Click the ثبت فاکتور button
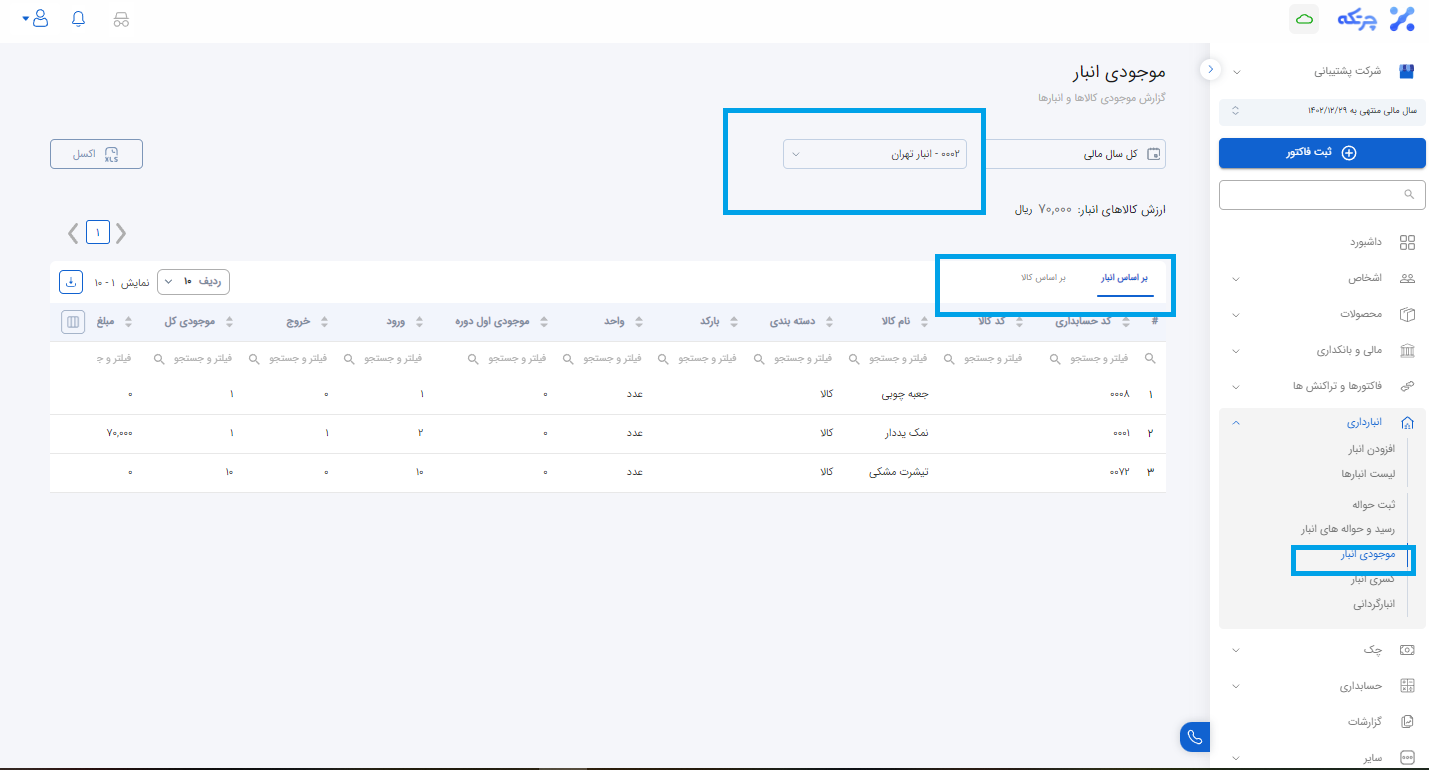This screenshot has width=1429, height=770. [x=1321, y=153]
